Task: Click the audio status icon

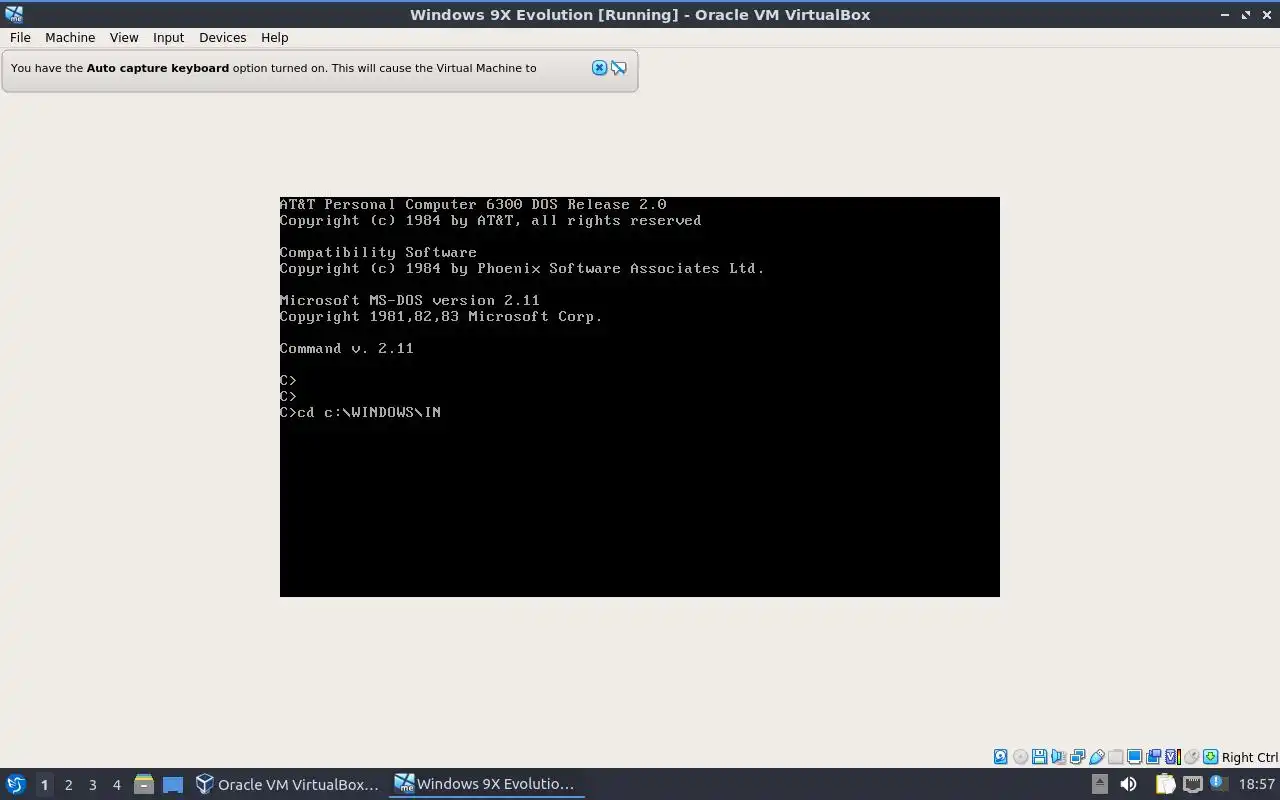Action: click(x=1058, y=757)
